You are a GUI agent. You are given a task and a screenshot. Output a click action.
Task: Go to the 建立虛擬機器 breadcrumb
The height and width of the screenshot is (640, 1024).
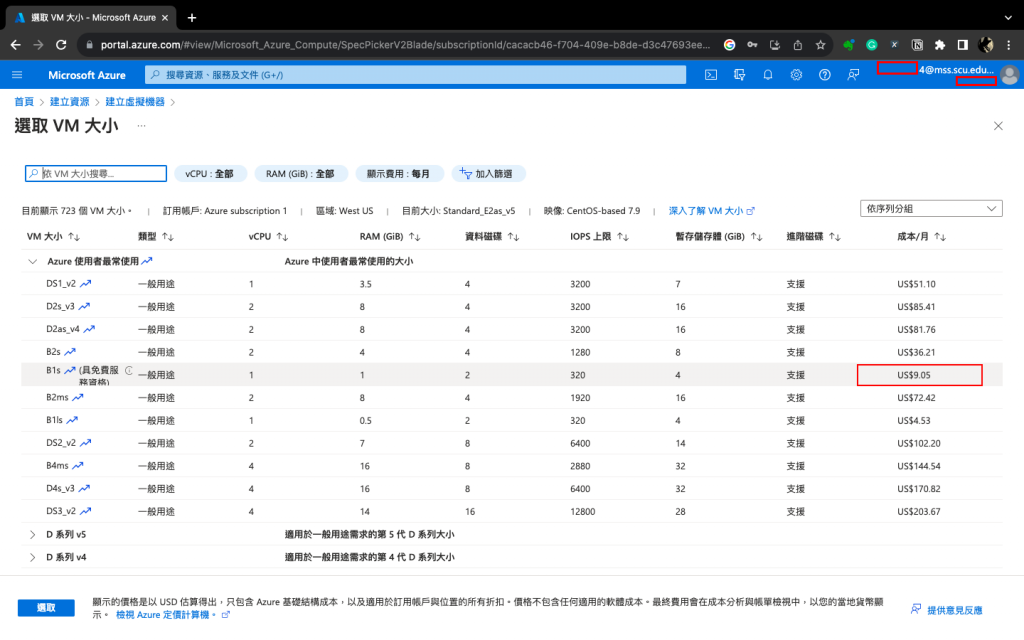tap(135, 102)
